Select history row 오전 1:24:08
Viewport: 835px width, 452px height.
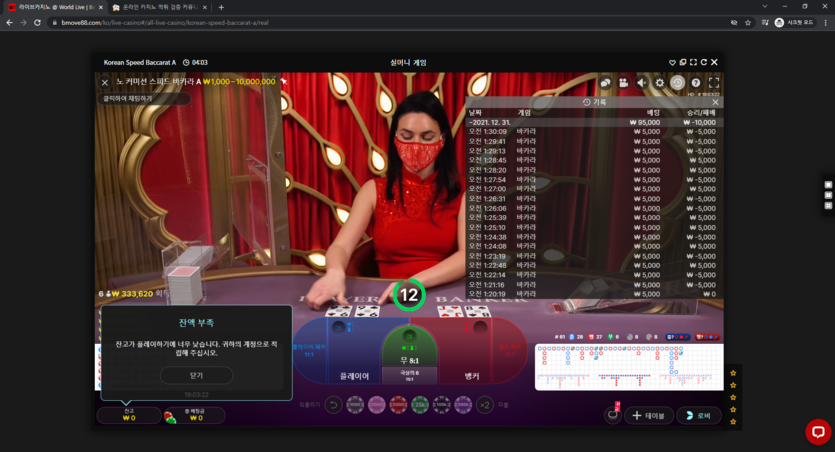(x=592, y=246)
